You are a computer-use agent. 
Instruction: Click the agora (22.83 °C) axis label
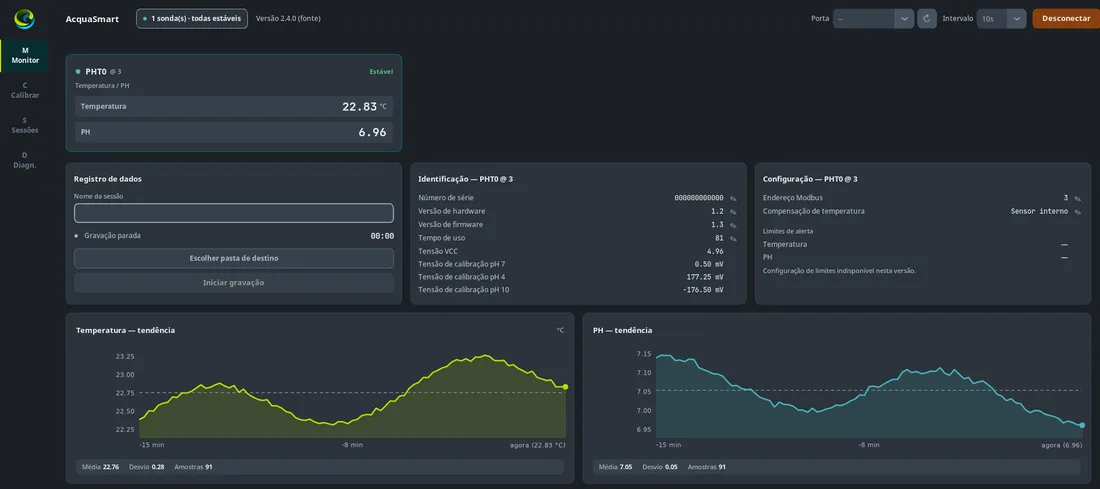coord(537,445)
